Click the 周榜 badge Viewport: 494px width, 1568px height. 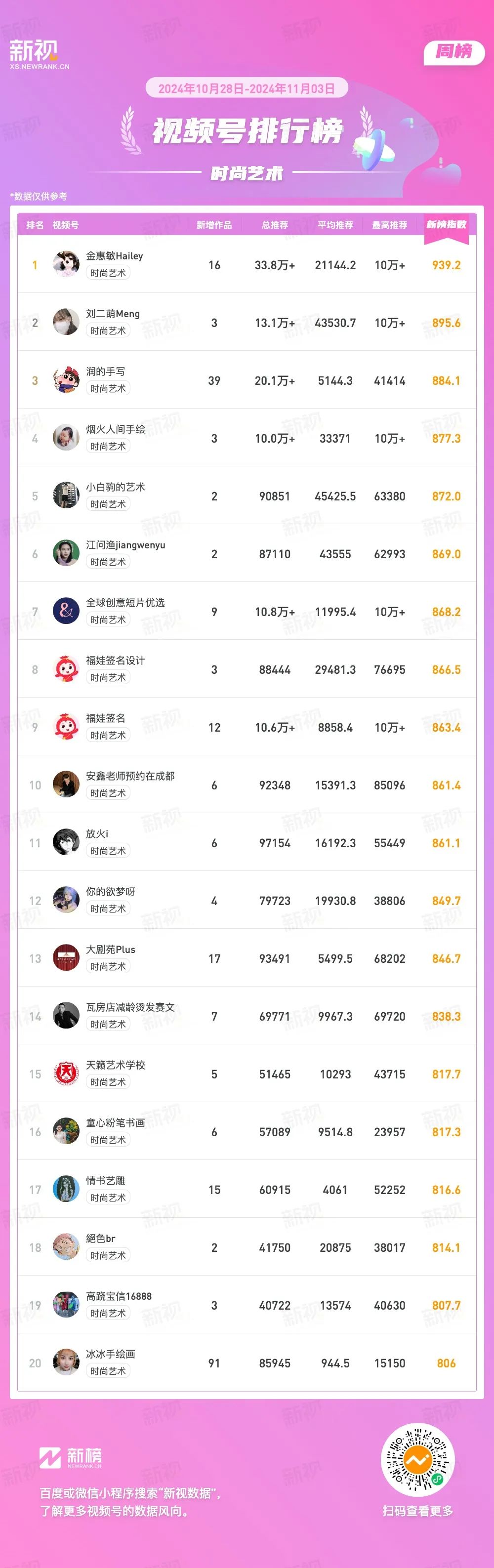click(453, 52)
